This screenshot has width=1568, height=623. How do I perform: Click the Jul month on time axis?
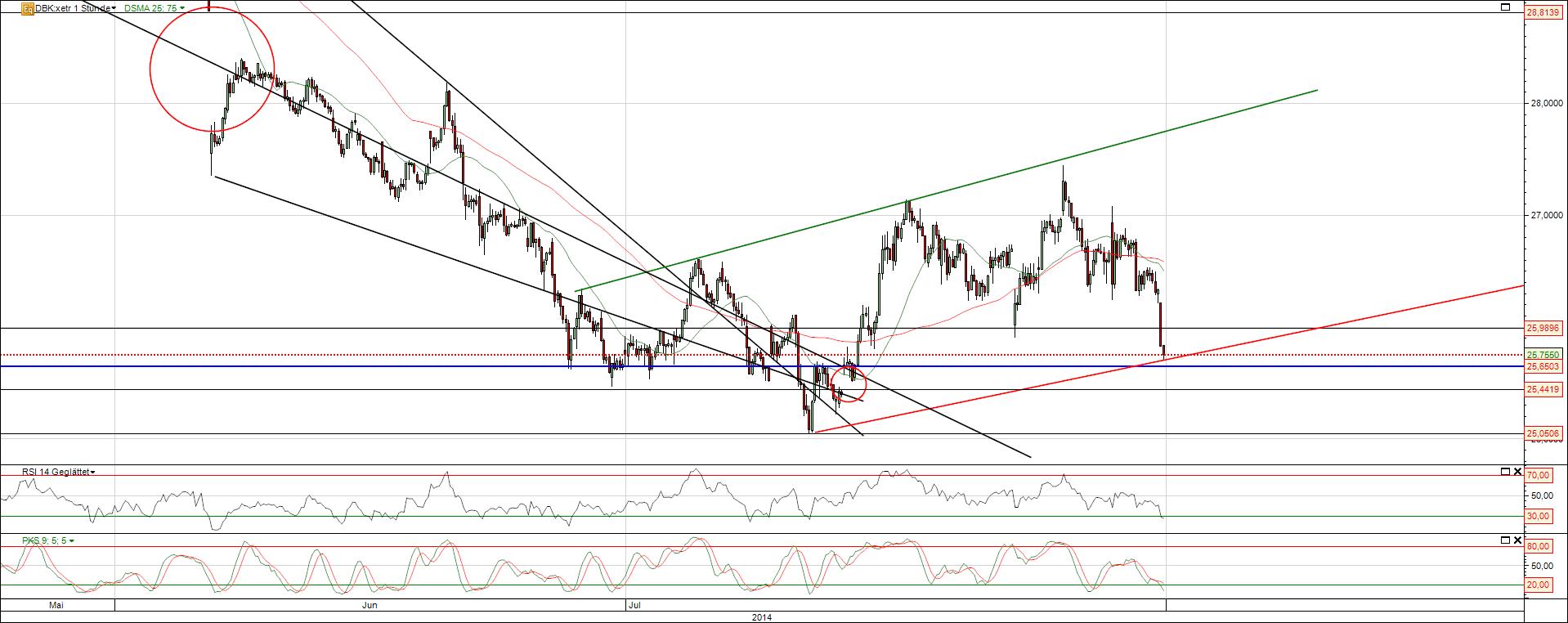coord(634,605)
